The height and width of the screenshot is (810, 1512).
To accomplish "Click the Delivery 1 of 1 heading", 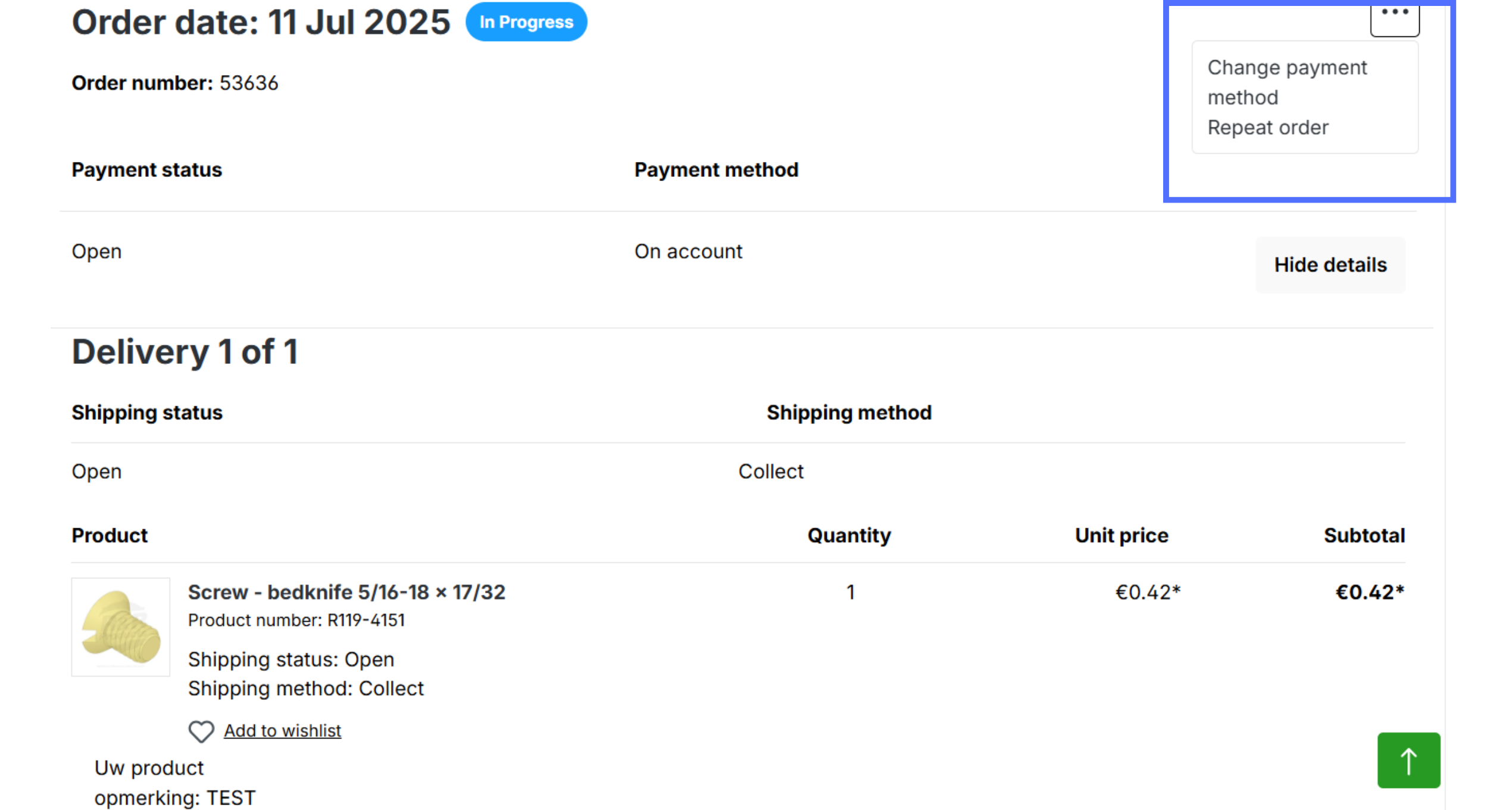I will [x=185, y=351].
